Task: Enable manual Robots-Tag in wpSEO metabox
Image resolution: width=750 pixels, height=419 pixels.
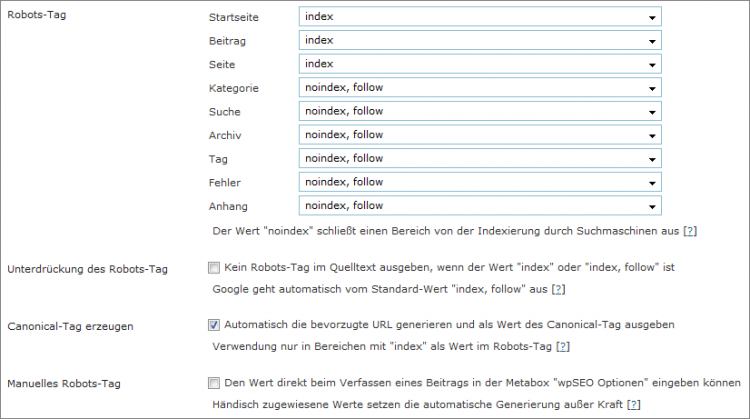Action: pyautogui.click(x=215, y=382)
